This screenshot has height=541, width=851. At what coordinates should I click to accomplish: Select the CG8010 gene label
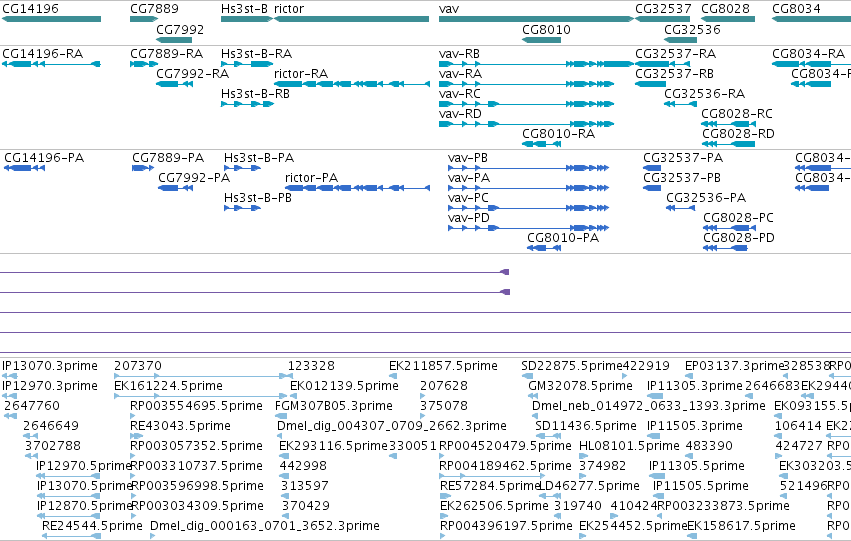pos(546,29)
